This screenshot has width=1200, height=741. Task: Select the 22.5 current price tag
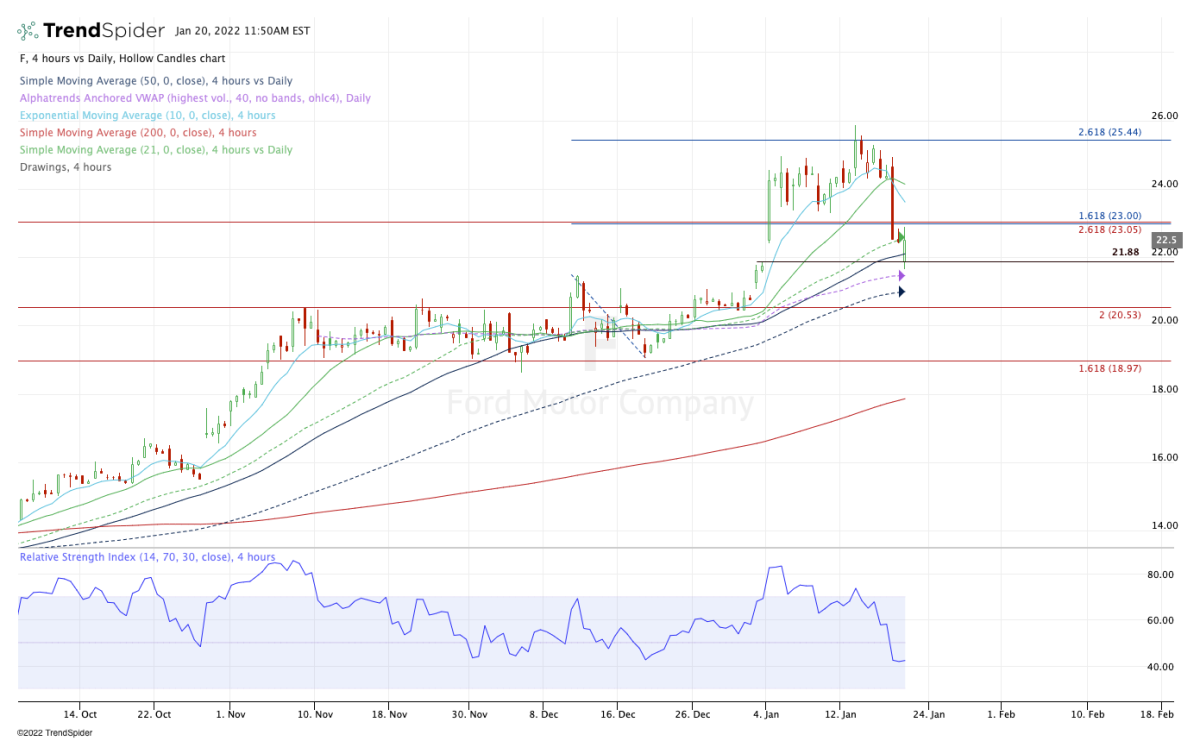coord(1166,240)
